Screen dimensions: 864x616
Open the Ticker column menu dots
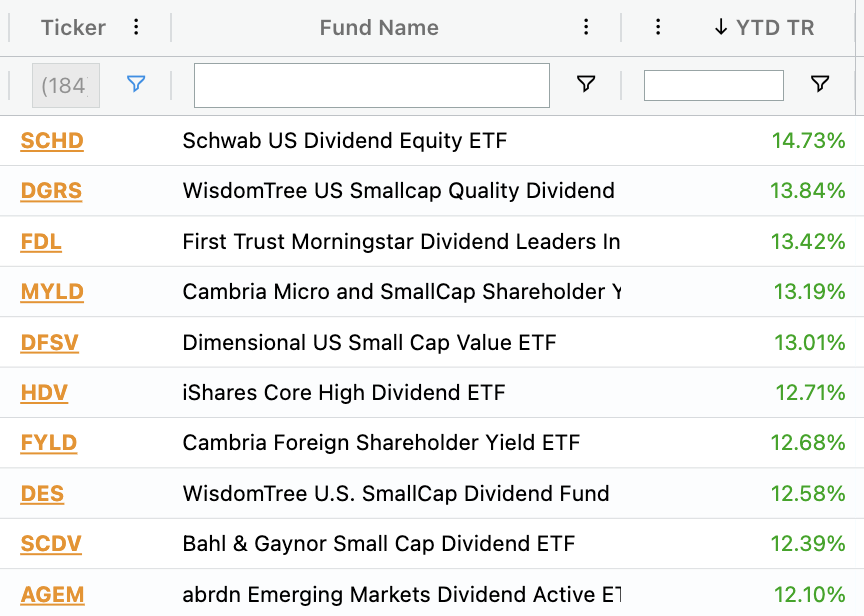(x=137, y=27)
